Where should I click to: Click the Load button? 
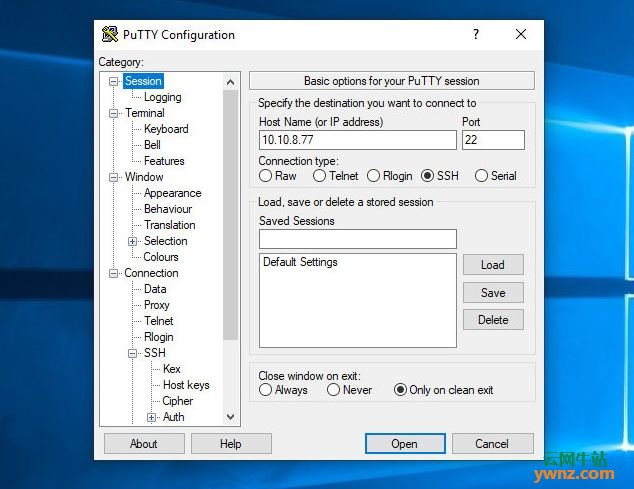pos(493,265)
